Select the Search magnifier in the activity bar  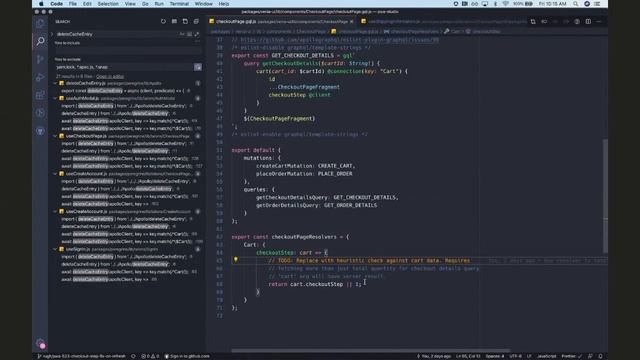tap(40, 41)
